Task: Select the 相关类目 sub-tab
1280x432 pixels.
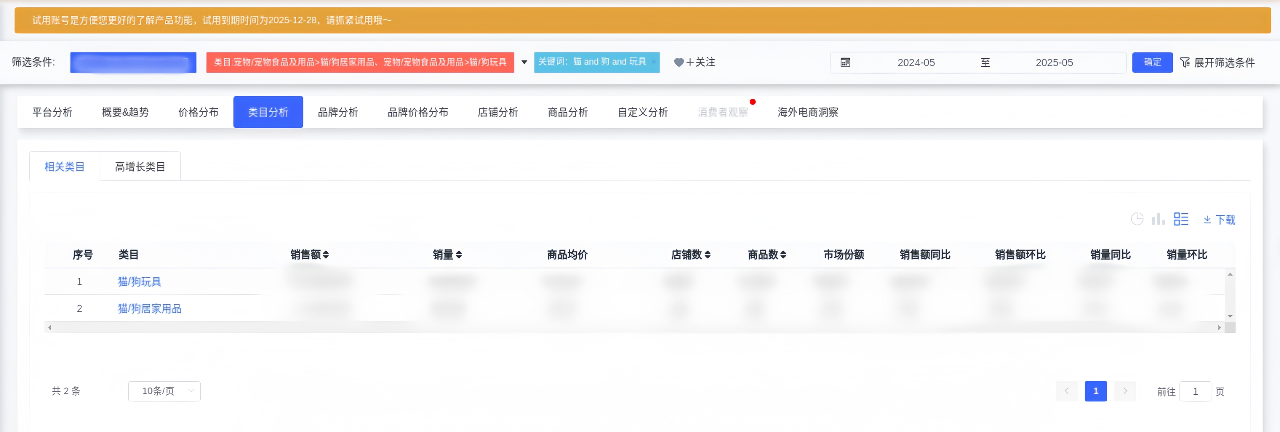Action: click(x=65, y=166)
